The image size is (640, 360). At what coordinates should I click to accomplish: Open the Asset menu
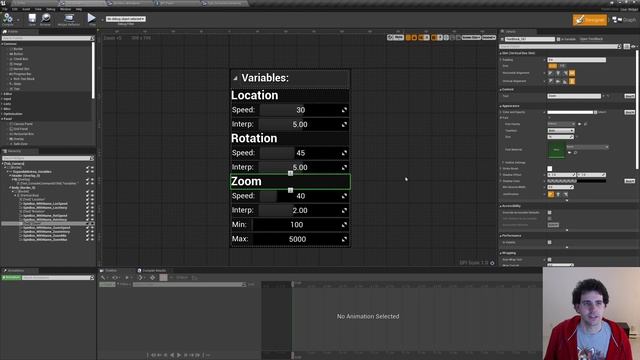[x=26, y=9]
